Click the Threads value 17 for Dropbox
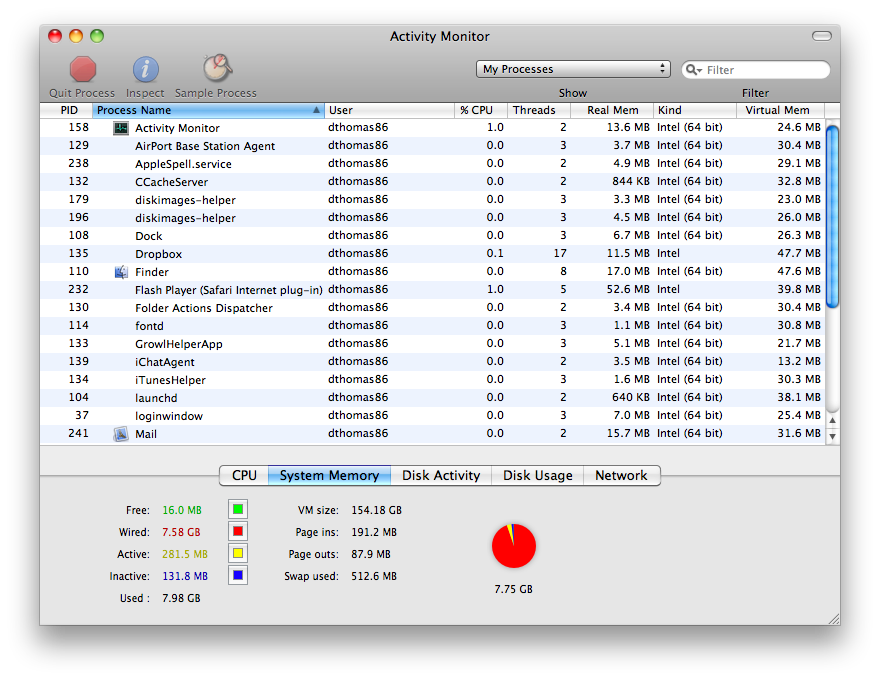Image resolution: width=880 pixels, height=680 pixels. click(x=560, y=254)
